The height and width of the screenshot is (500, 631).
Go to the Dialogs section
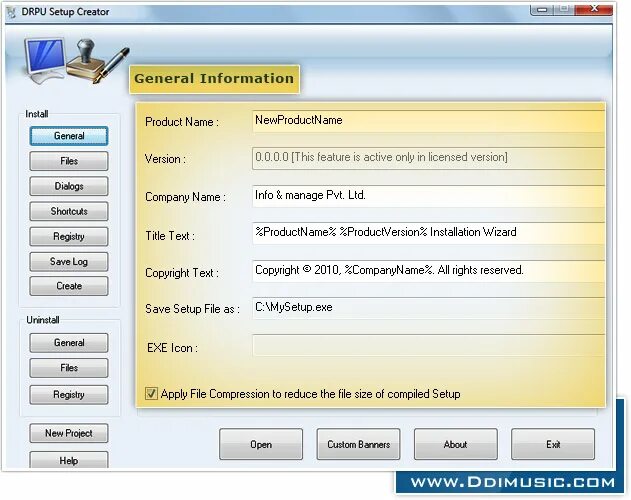[69, 186]
